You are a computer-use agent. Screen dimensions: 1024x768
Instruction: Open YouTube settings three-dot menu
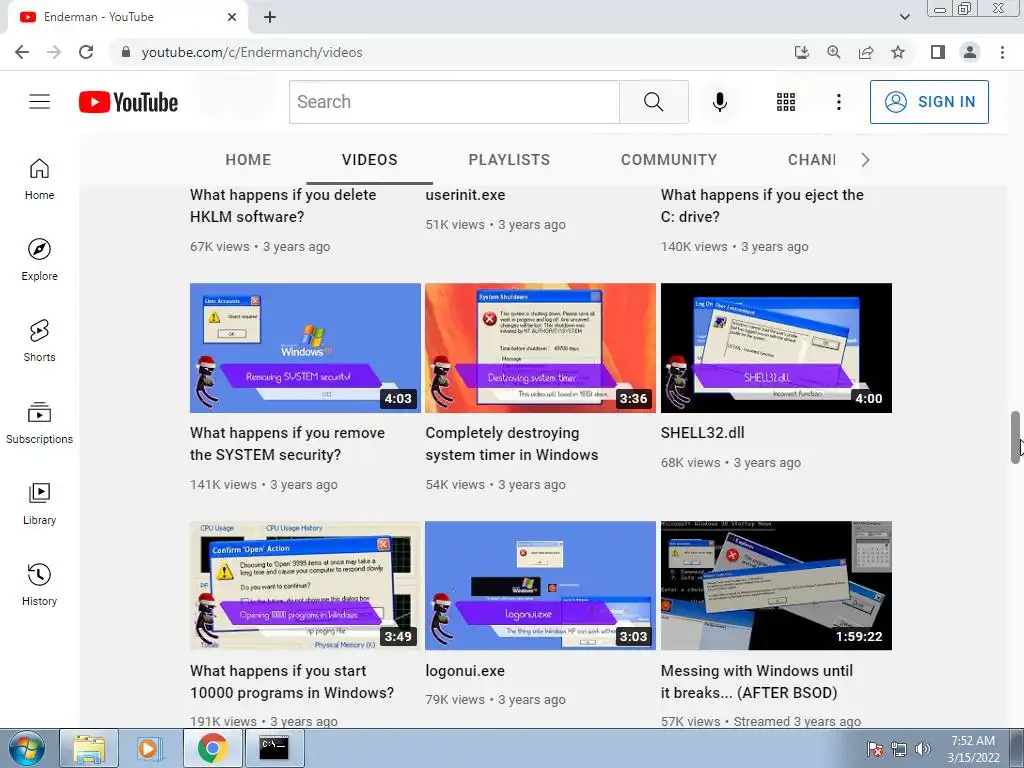pyautogui.click(x=839, y=102)
